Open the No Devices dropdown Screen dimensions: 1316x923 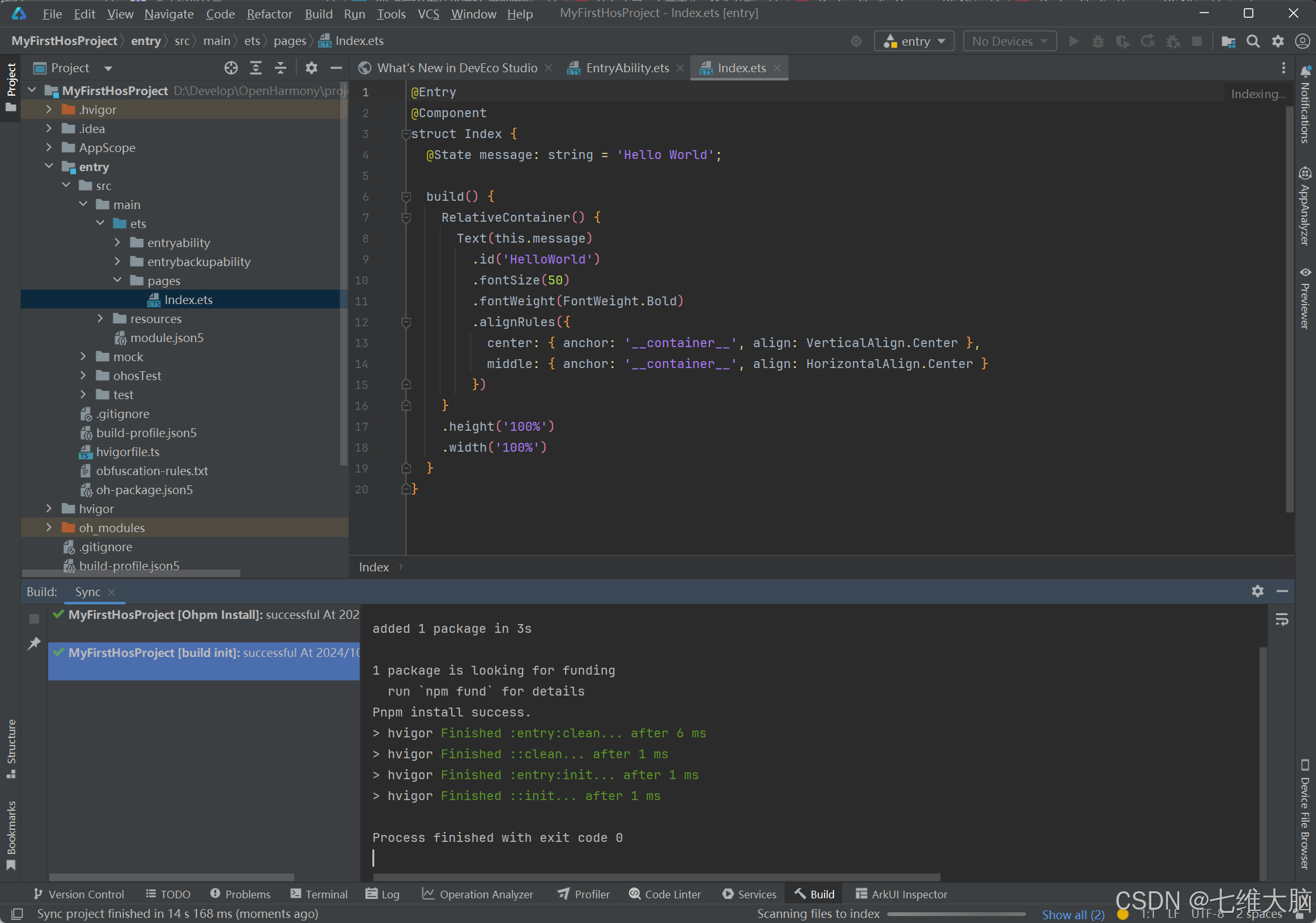[x=1009, y=41]
